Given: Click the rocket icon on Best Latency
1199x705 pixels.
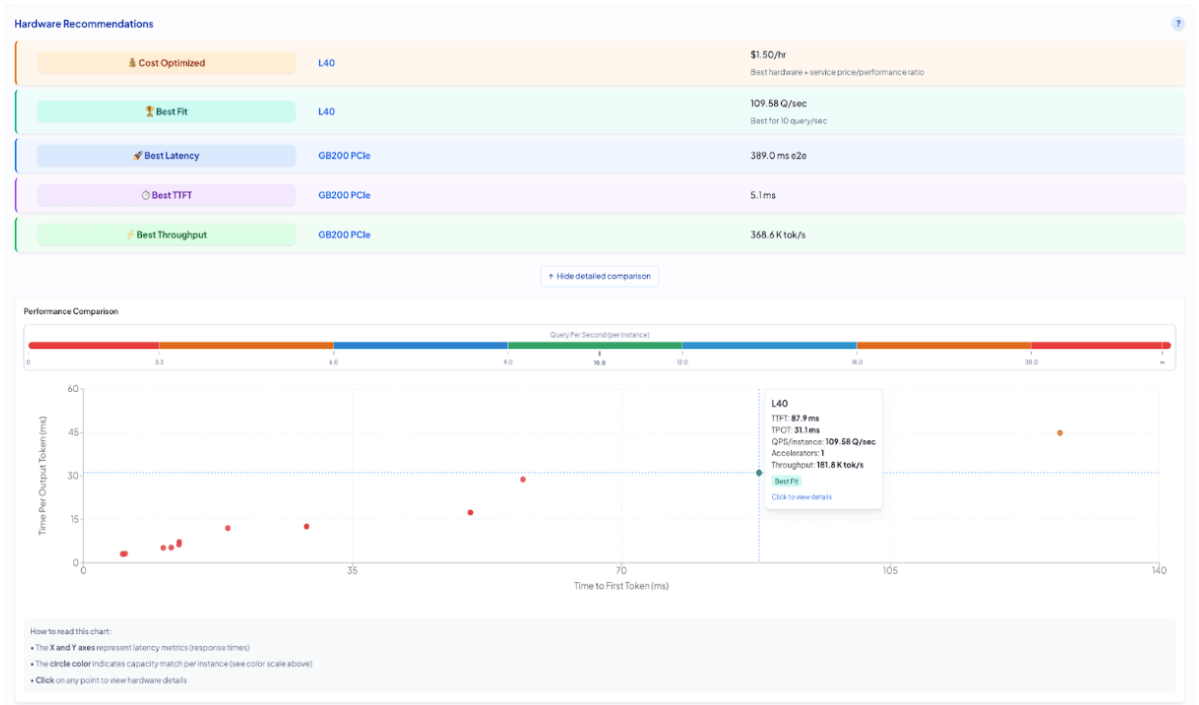Looking at the screenshot, I should click(138, 155).
